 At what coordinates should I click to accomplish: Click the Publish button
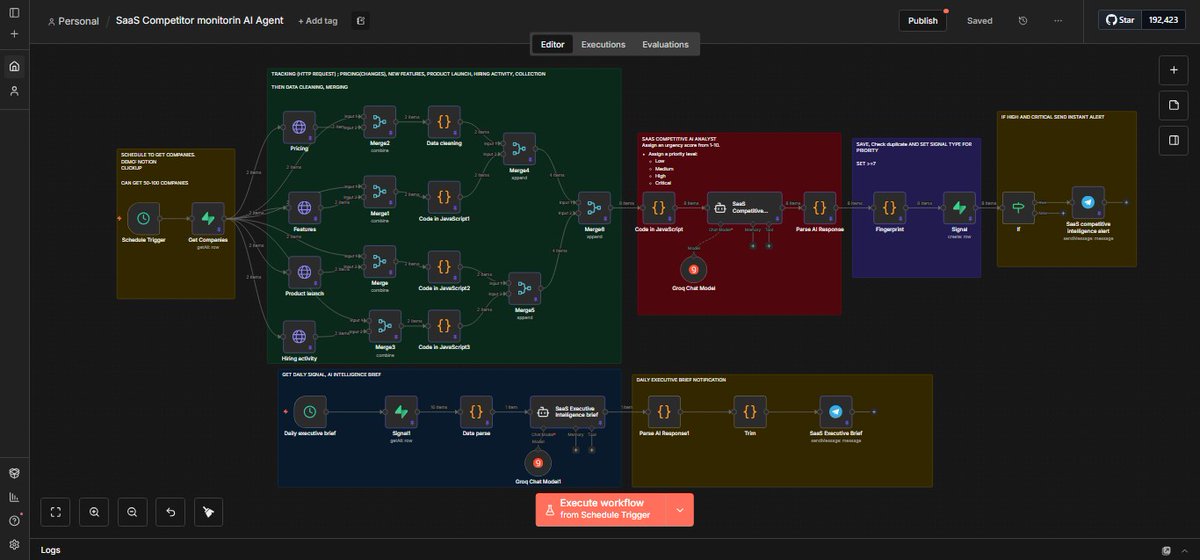[x=923, y=20]
